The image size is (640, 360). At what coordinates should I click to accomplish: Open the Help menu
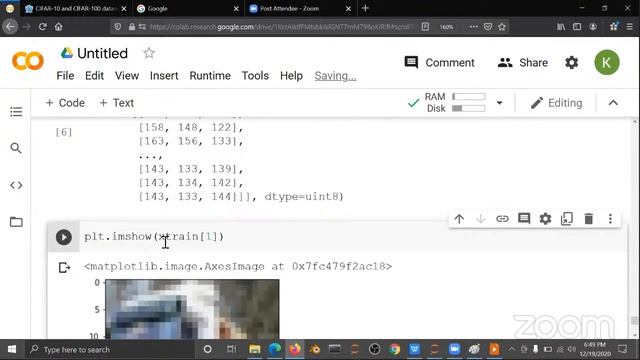(x=291, y=76)
